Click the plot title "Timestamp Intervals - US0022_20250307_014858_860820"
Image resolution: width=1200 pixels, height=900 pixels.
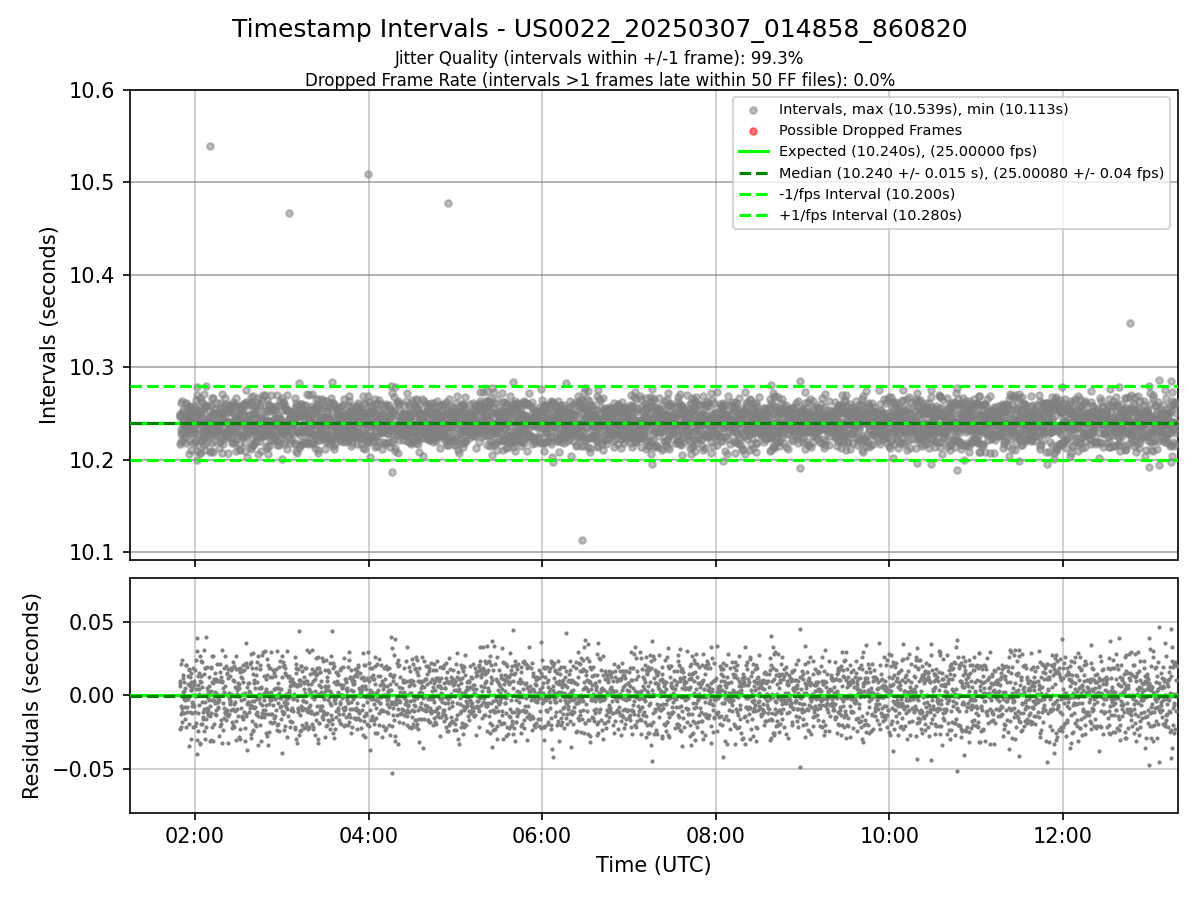[x=599, y=29]
